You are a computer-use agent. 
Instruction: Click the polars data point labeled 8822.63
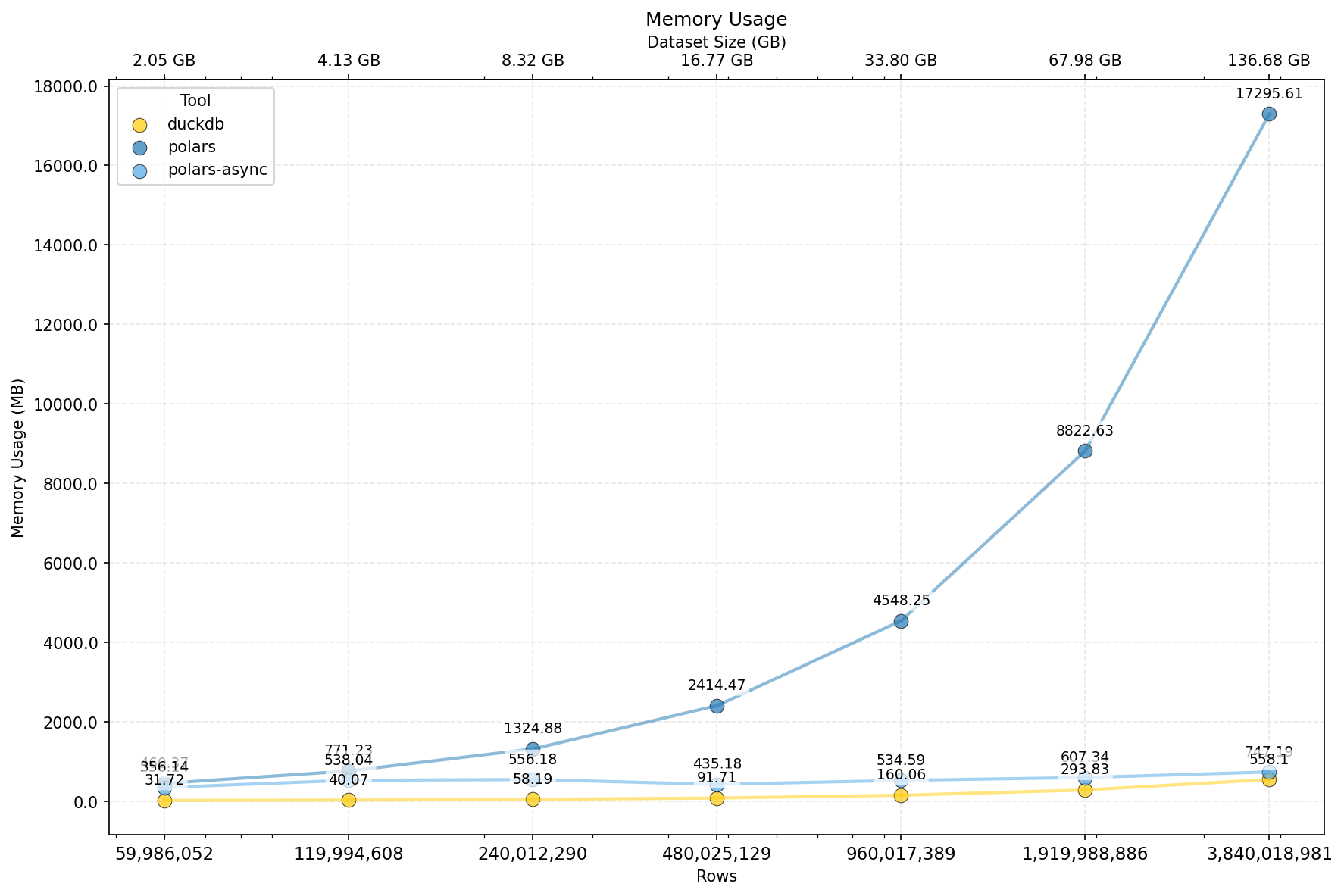1085,451
